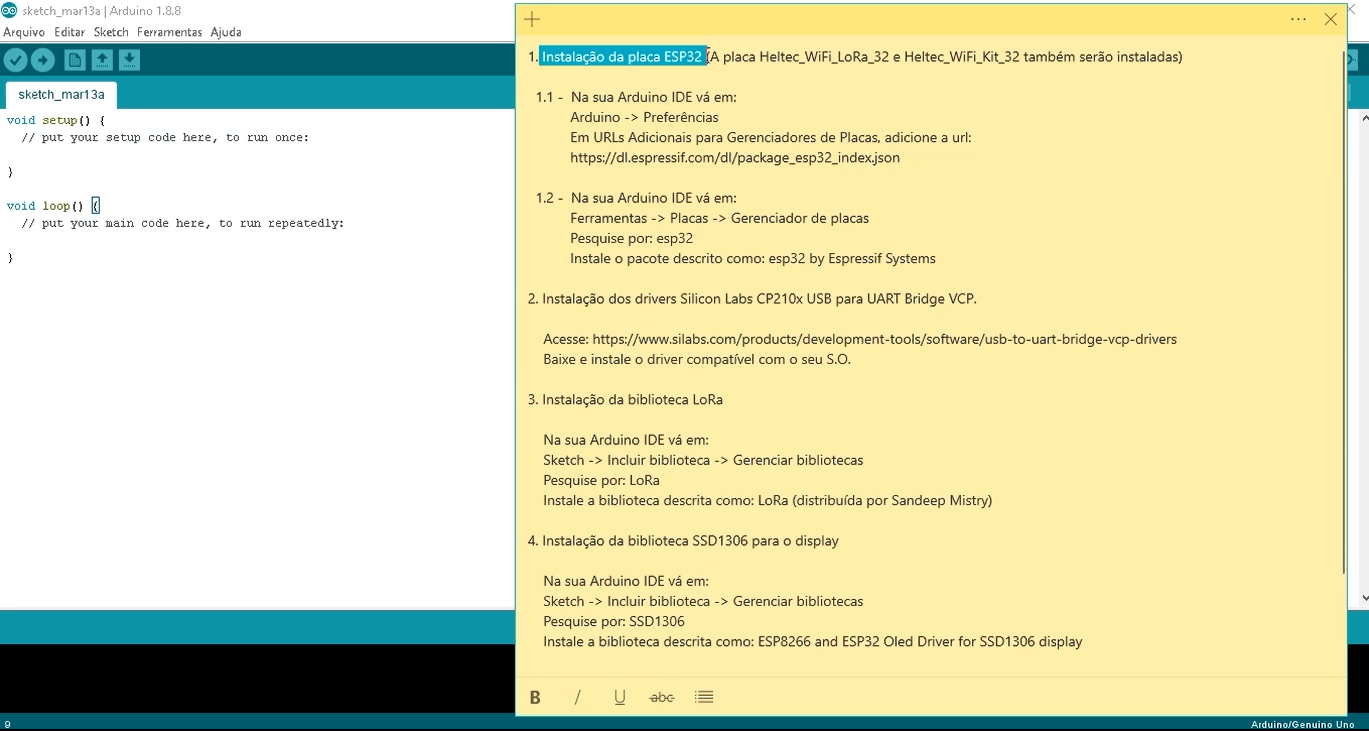1369x731 pixels.
Task: Toggle strikethrough formatting in the note
Action: pos(661,697)
